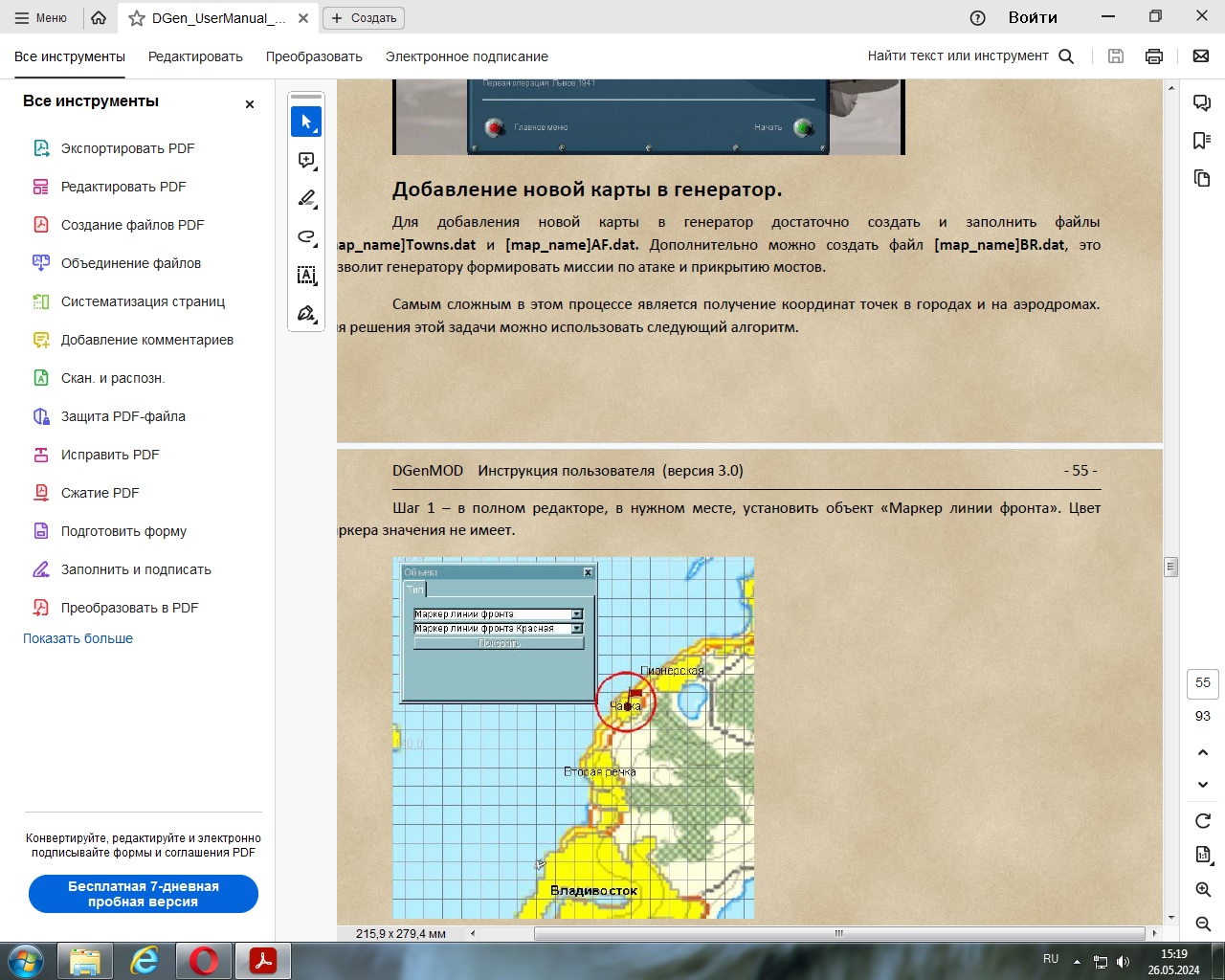
Task: Open Электронное подписание tab
Action: click(466, 56)
